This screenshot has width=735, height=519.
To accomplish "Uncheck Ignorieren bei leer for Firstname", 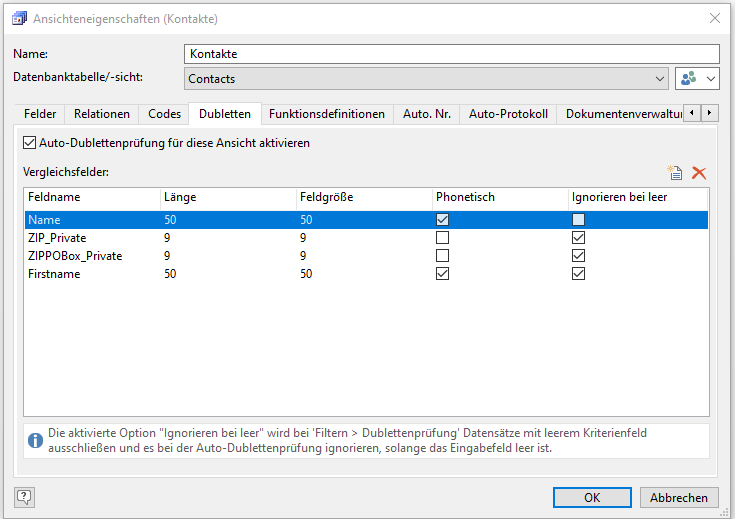I will (x=577, y=273).
